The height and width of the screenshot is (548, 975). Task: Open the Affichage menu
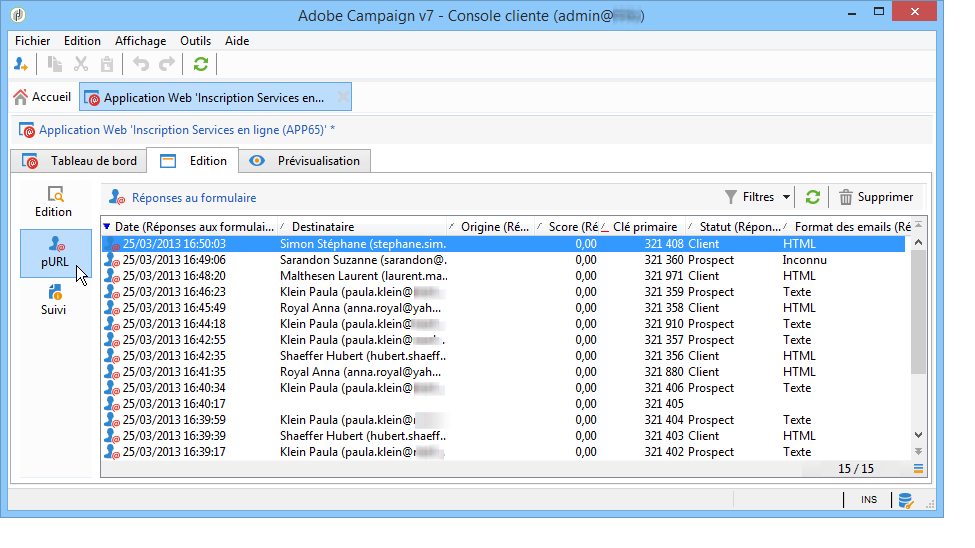[141, 41]
